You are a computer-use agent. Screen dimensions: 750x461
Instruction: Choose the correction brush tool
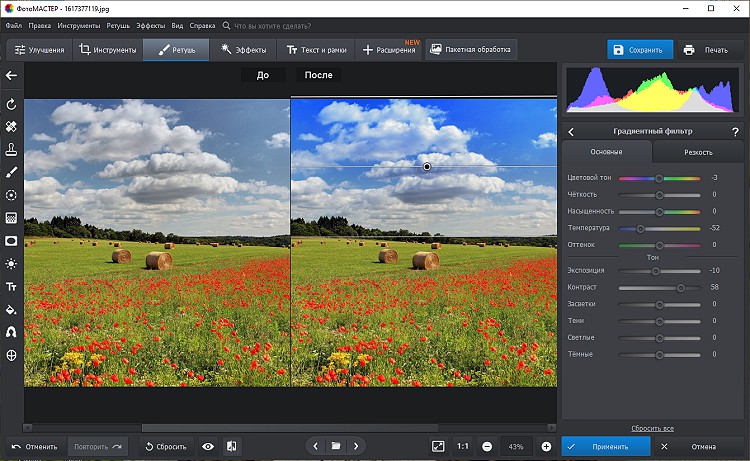click(x=12, y=173)
